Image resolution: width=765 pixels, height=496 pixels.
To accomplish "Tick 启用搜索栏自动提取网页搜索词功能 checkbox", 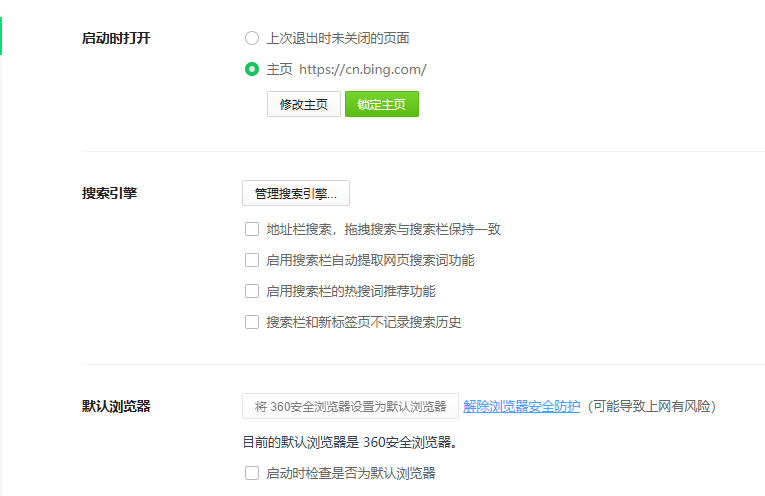I will pyautogui.click(x=252, y=260).
